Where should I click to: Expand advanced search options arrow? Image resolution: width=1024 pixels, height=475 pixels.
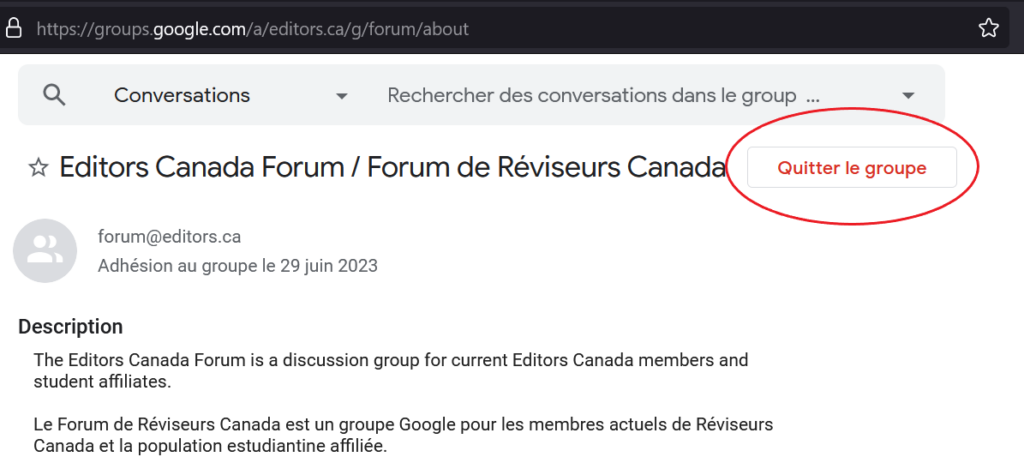pyautogui.click(x=908, y=95)
